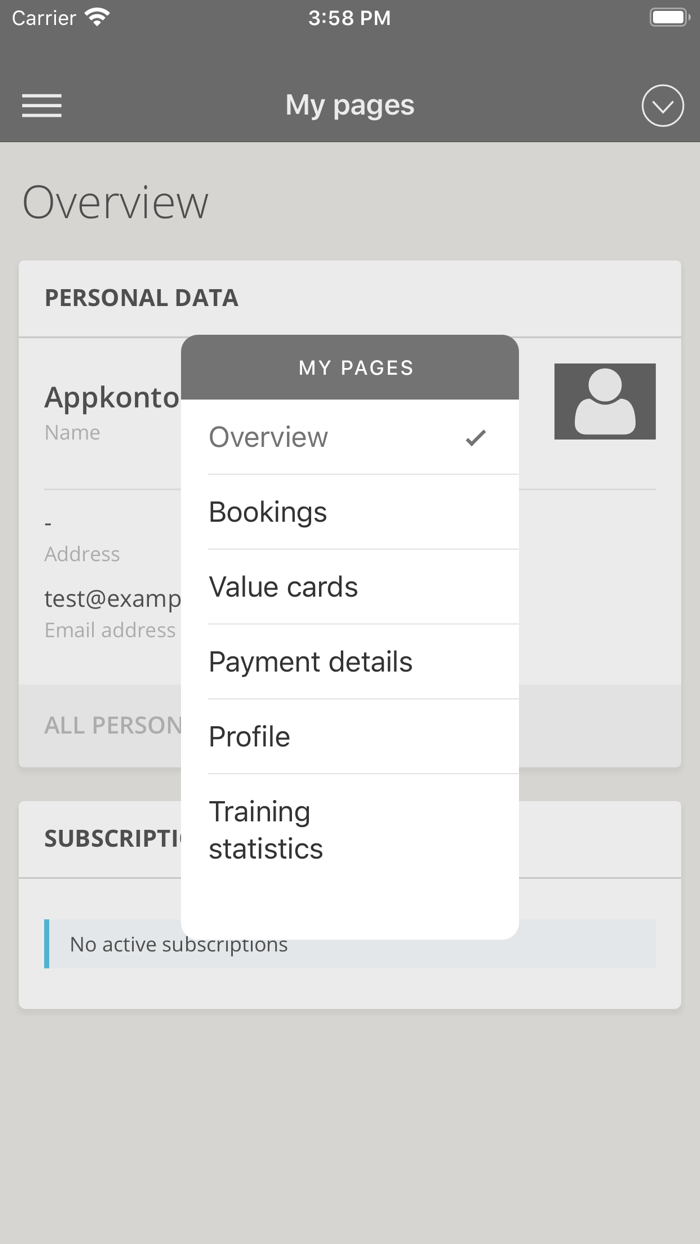700x1244 pixels.
Task: Tap the checkmark beside Overview
Action: point(476,437)
